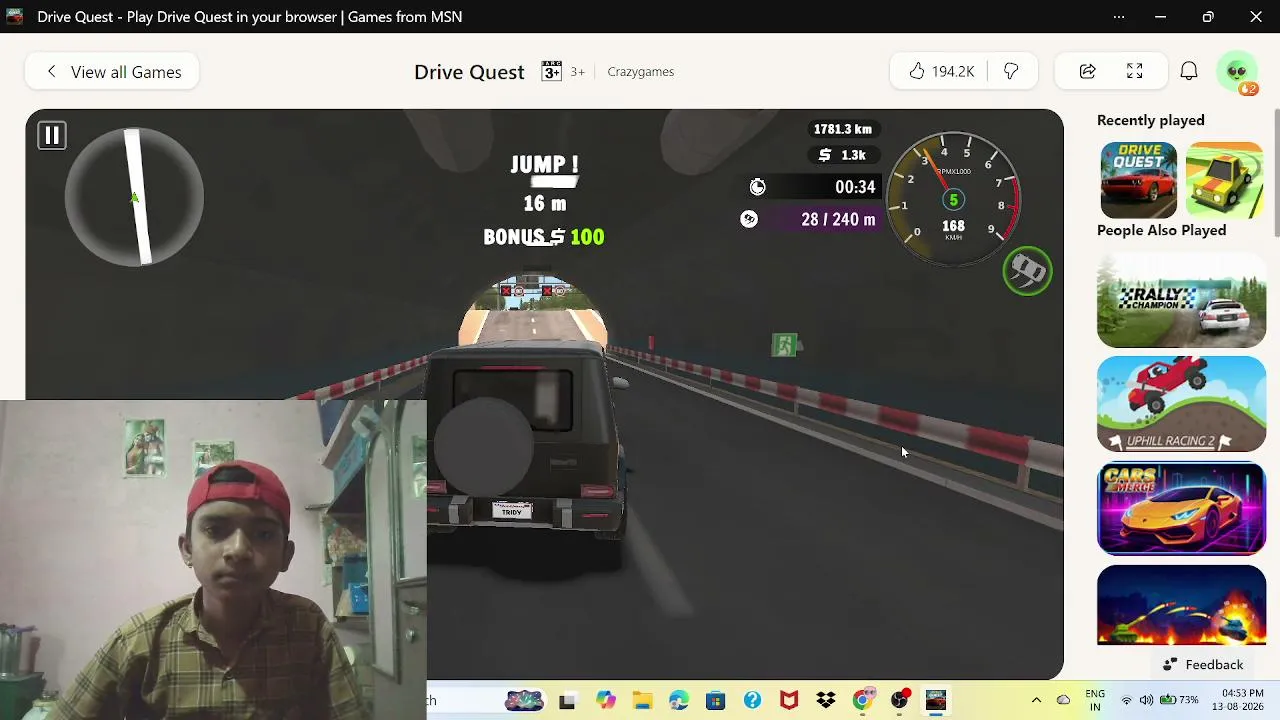
Task: Switch the ENG IN input language
Action: [x=1095, y=700]
